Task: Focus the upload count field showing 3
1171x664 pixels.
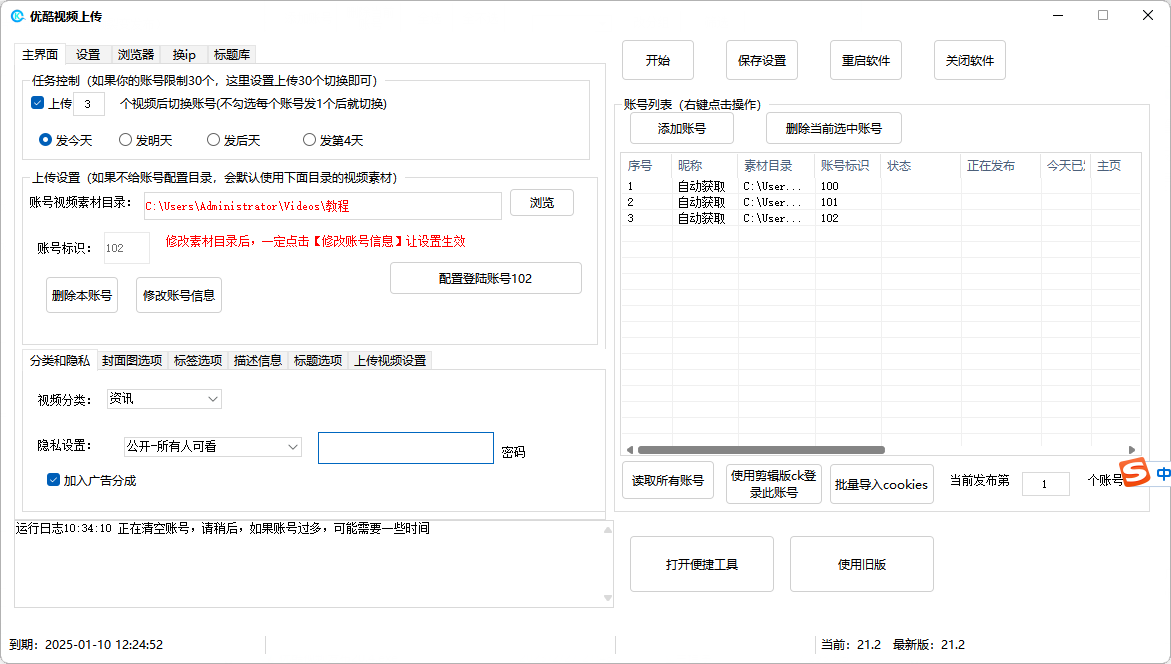Action: pos(89,104)
